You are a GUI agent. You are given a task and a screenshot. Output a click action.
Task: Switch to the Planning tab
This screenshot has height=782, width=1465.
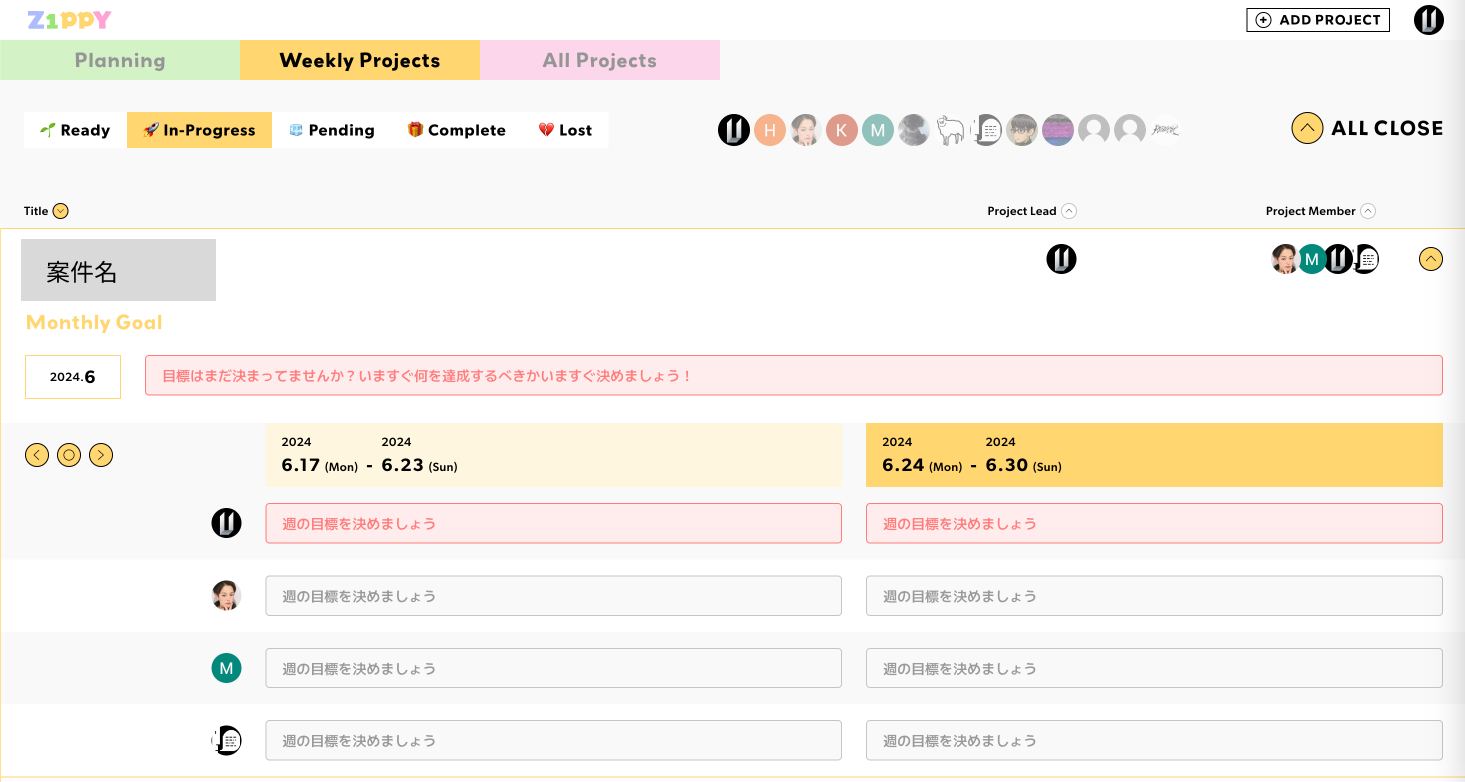click(119, 60)
